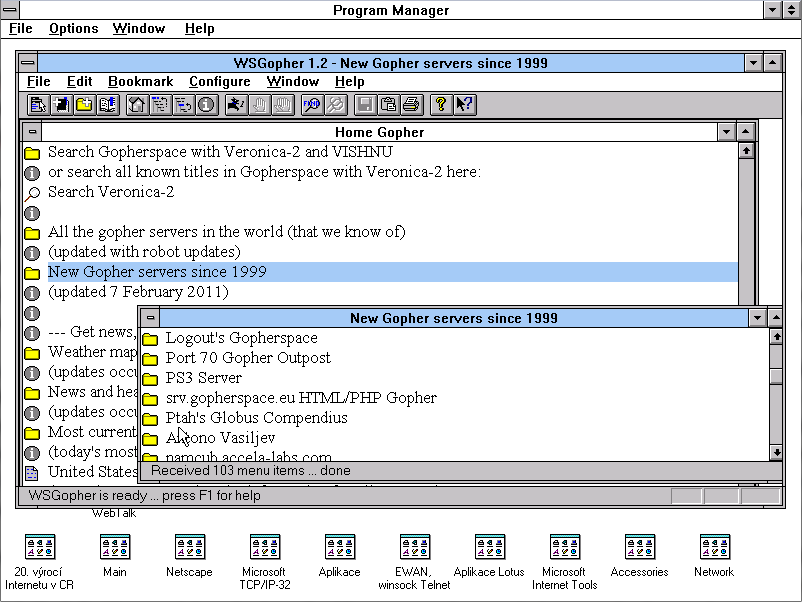Click WSGopher is ready status bar text
802x602 pixels.
(x=144, y=495)
